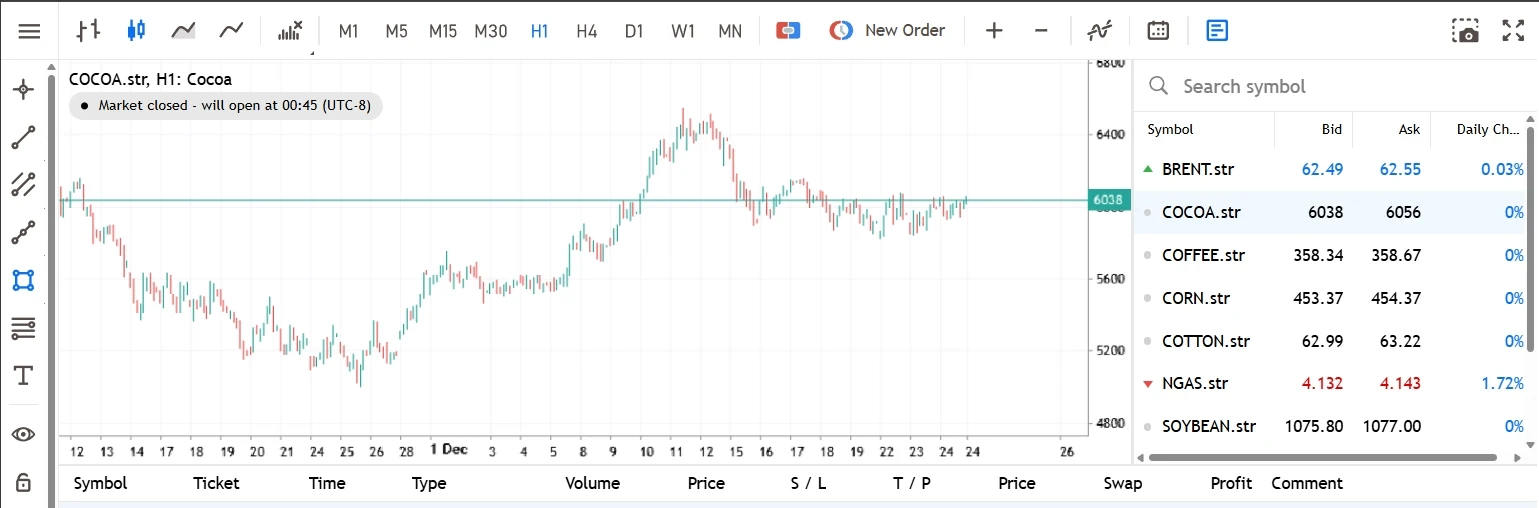The image size is (1539, 508).
Task: Select the crosshair cursor tool
Action: pos(23,90)
